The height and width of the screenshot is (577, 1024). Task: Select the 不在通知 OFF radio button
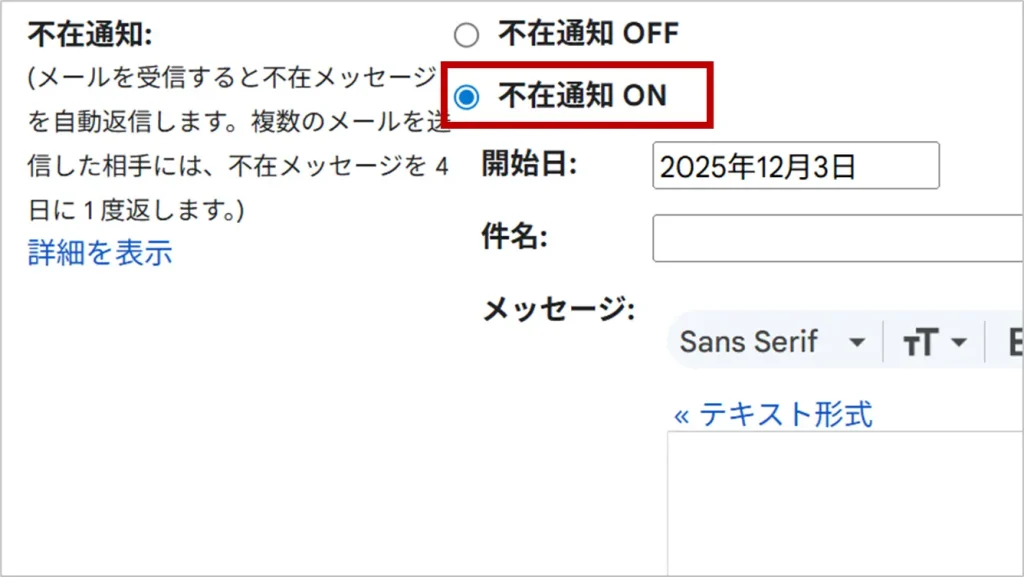[x=467, y=36]
